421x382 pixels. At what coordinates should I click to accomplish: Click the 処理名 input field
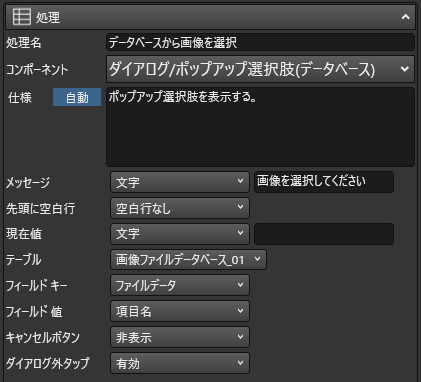[260, 42]
